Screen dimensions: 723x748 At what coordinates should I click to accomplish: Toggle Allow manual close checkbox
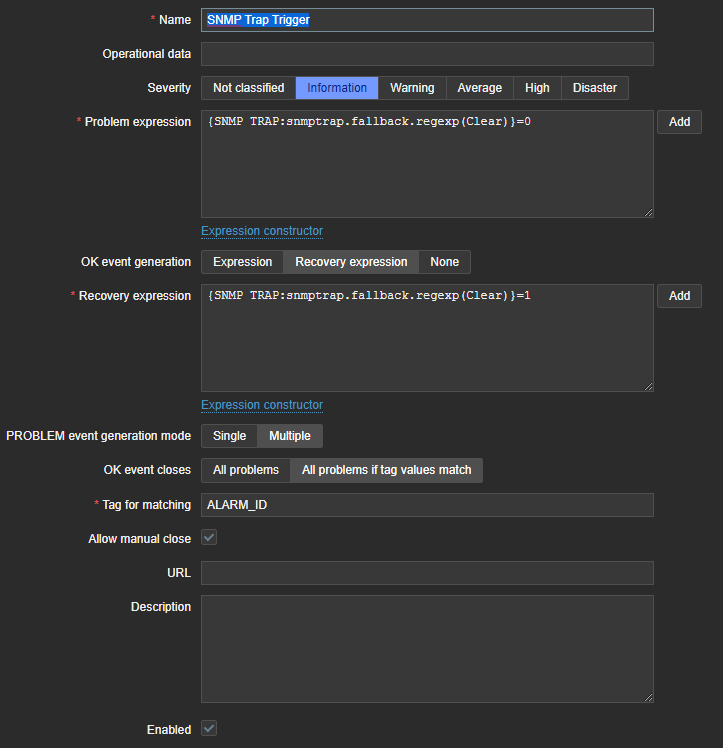point(209,538)
